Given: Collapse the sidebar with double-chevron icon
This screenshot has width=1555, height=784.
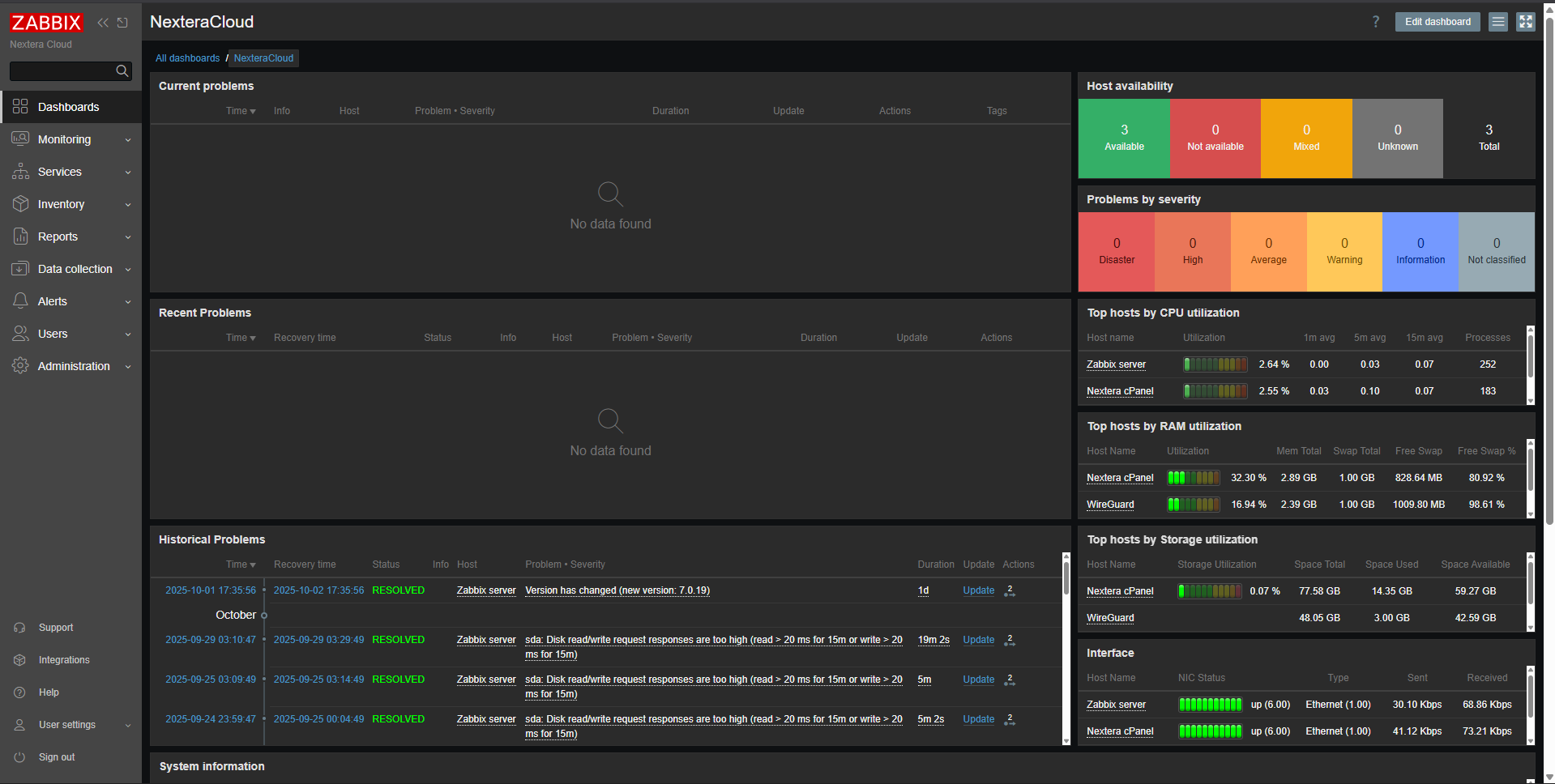Looking at the screenshot, I should [103, 23].
